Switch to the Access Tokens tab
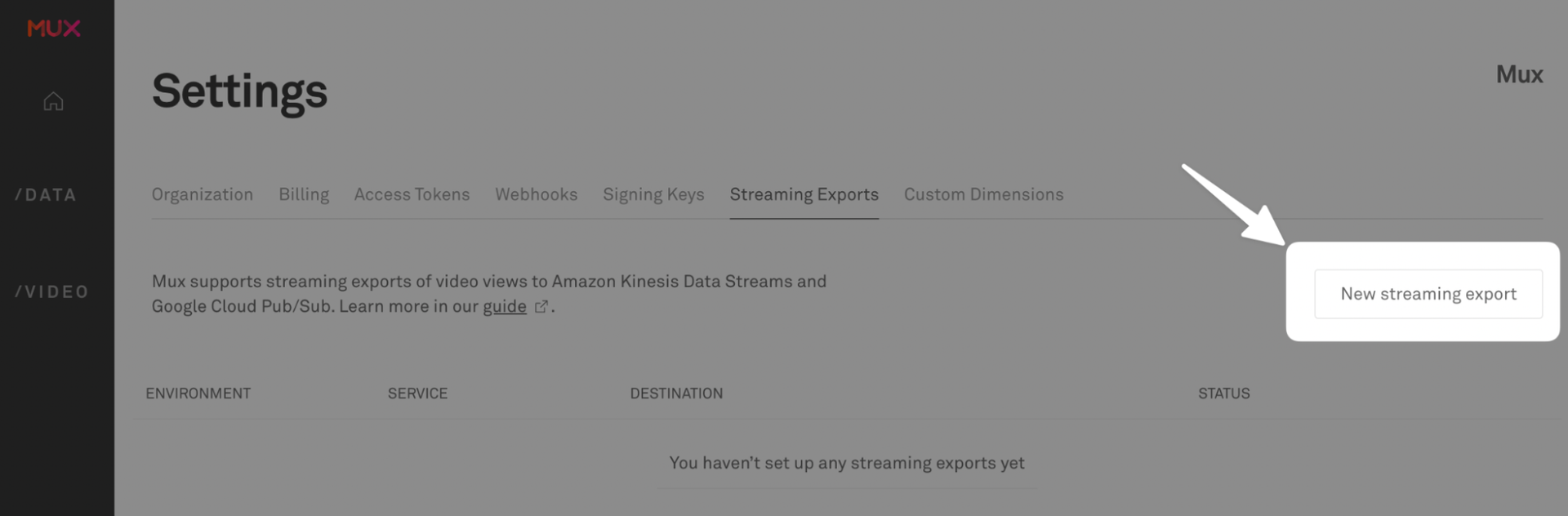 pos(412,194)
